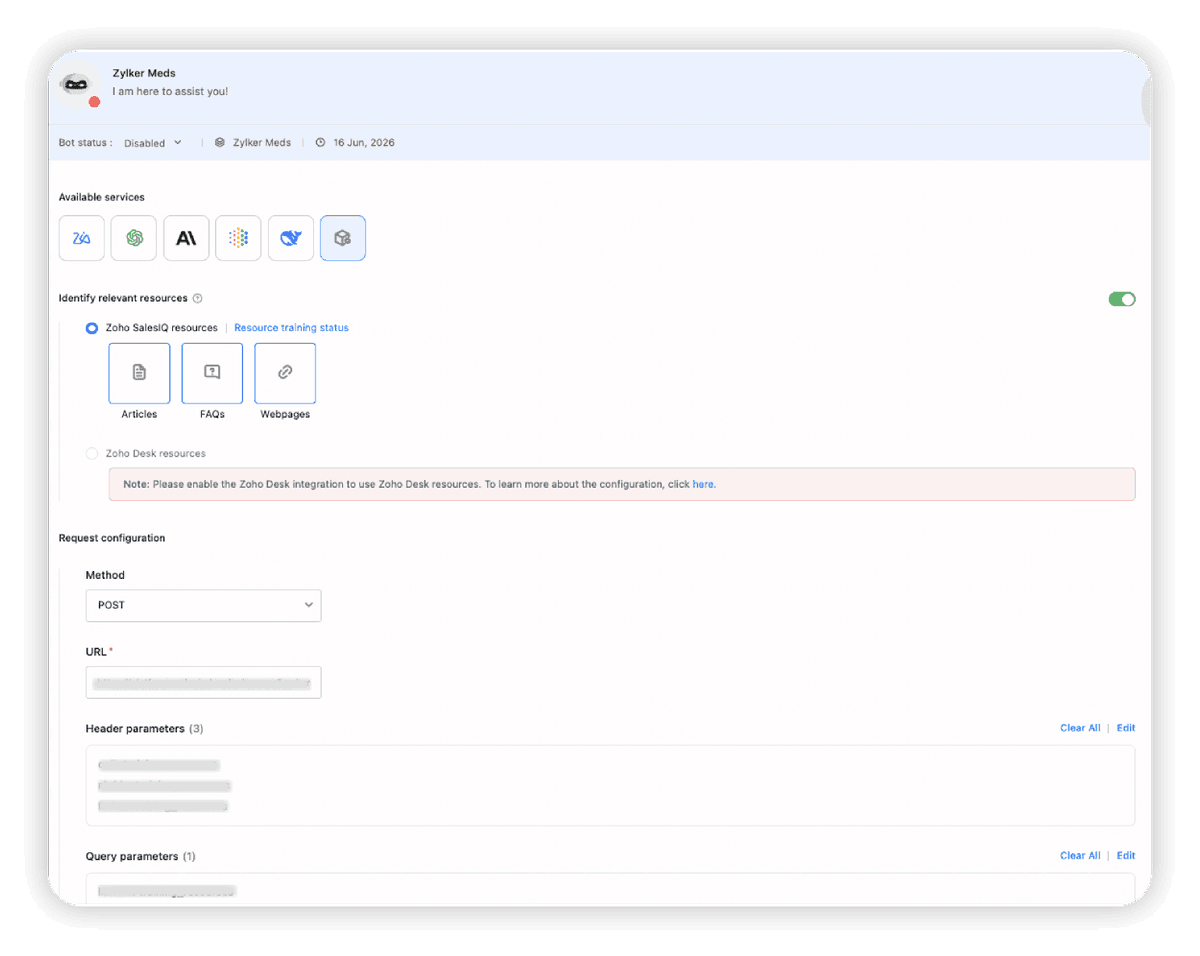Image resolution: width=1200 pixels, height=956 pixels.
Task: Clear All query parameters
Action: pos(1080,856)
